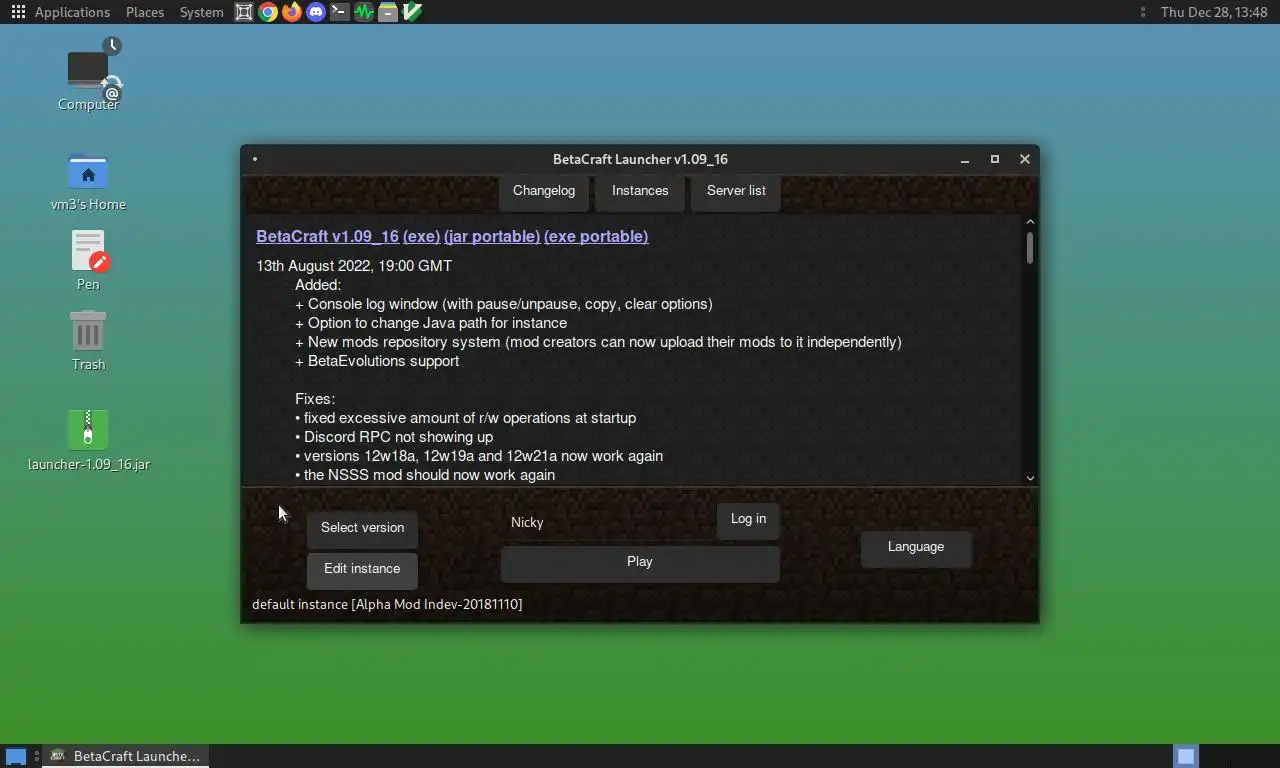Image resolution: width=1280 pixels, height=768 pixels.
Task: Click the 'Added:' heading
Action: pyautogui.click(x=318, y=285)
